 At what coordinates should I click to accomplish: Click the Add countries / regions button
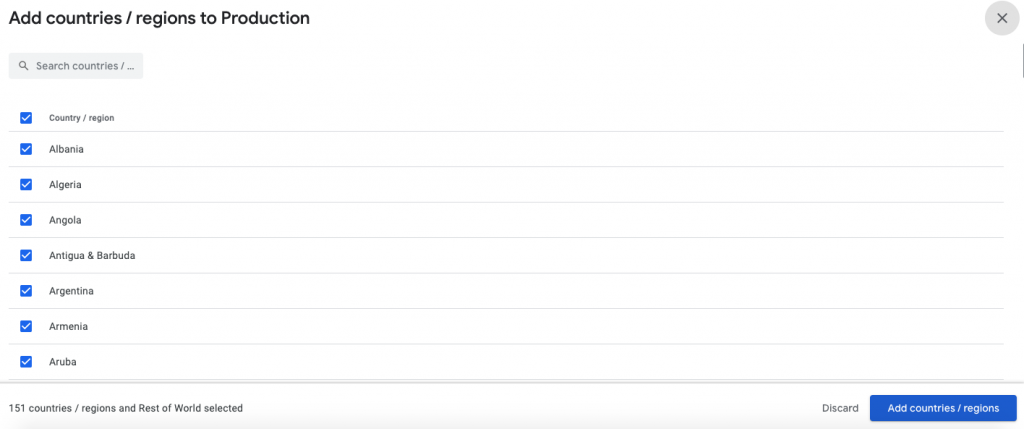[943, 408]
